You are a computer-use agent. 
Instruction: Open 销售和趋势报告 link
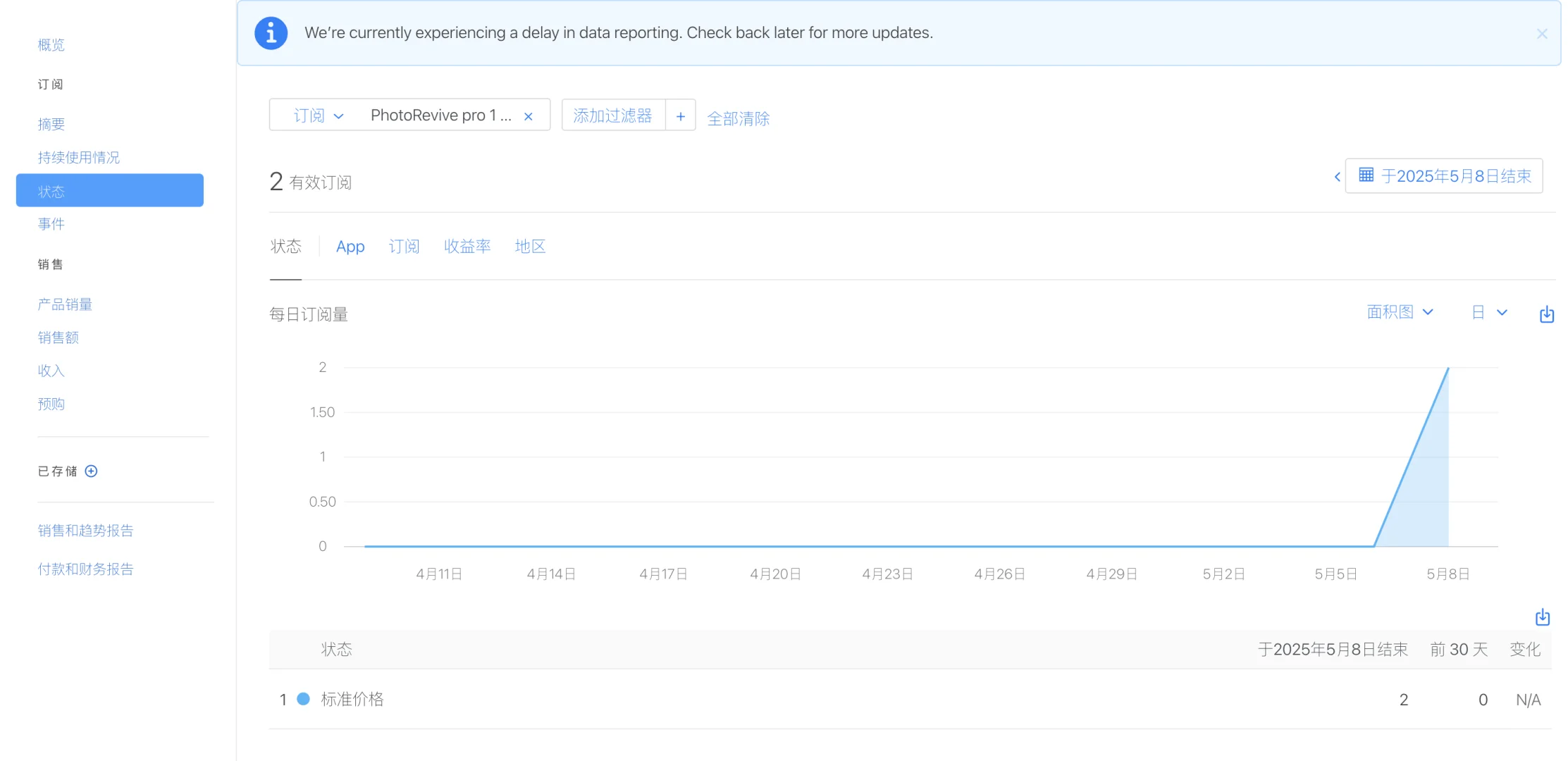pyautogui.click(x=85, y=531)
